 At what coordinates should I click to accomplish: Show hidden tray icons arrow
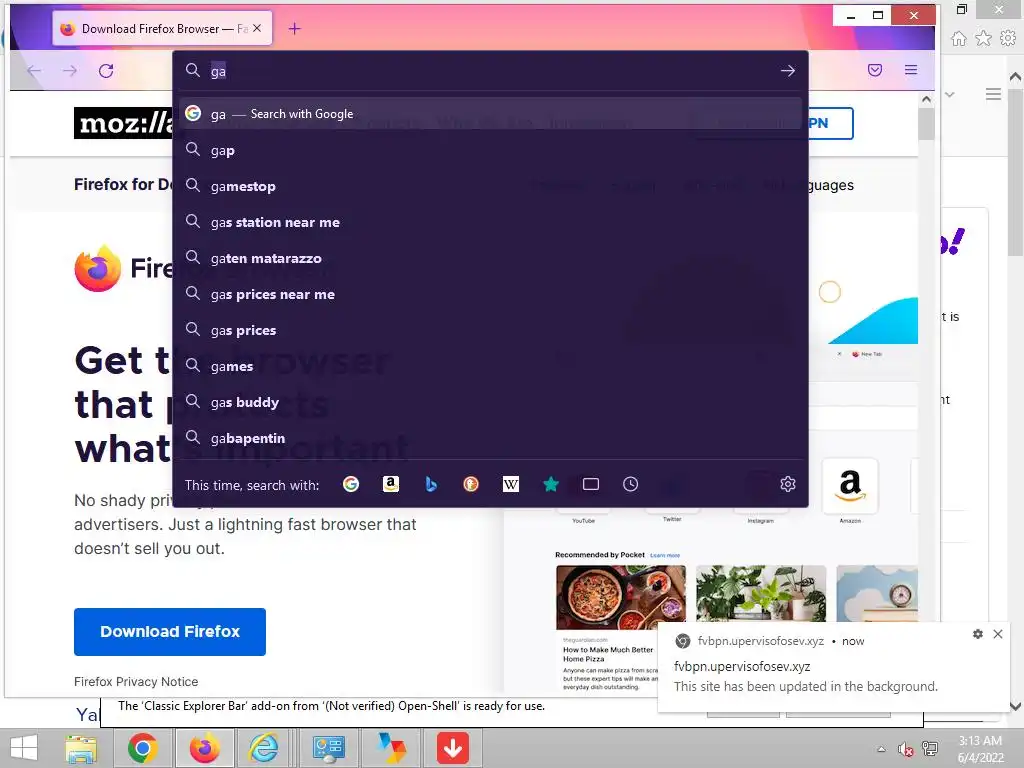point(881,749)
